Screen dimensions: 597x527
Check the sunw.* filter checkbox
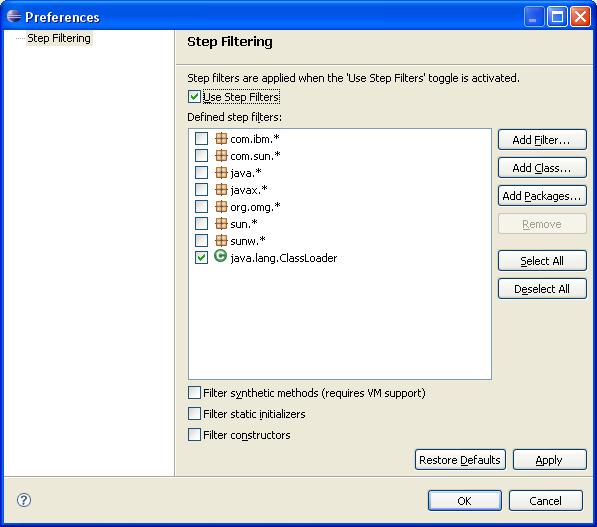pos(201,240)
